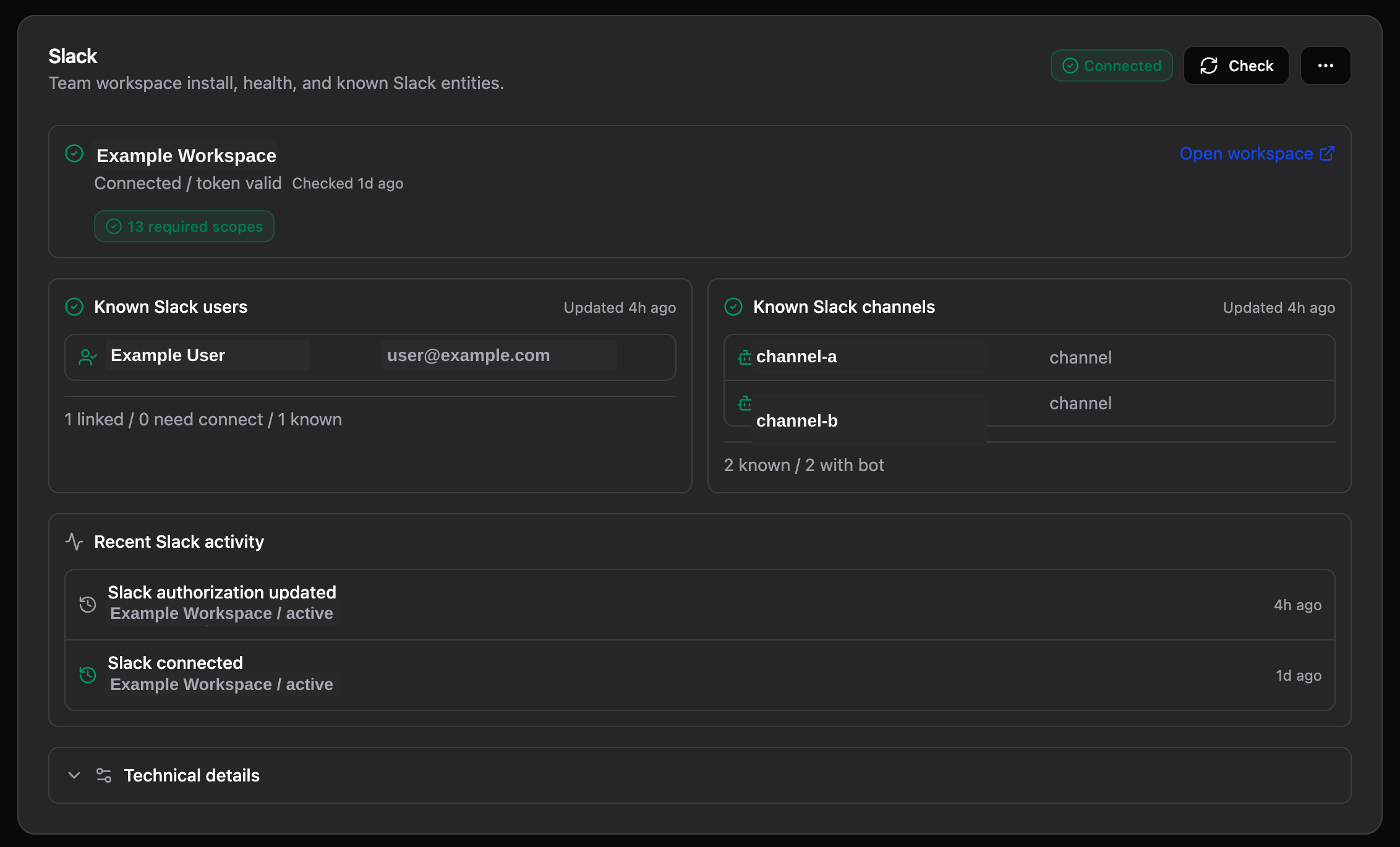Open the Slack authorization updated activity entry
Screen dimensions: 1400x847
[x=700, y=604]
